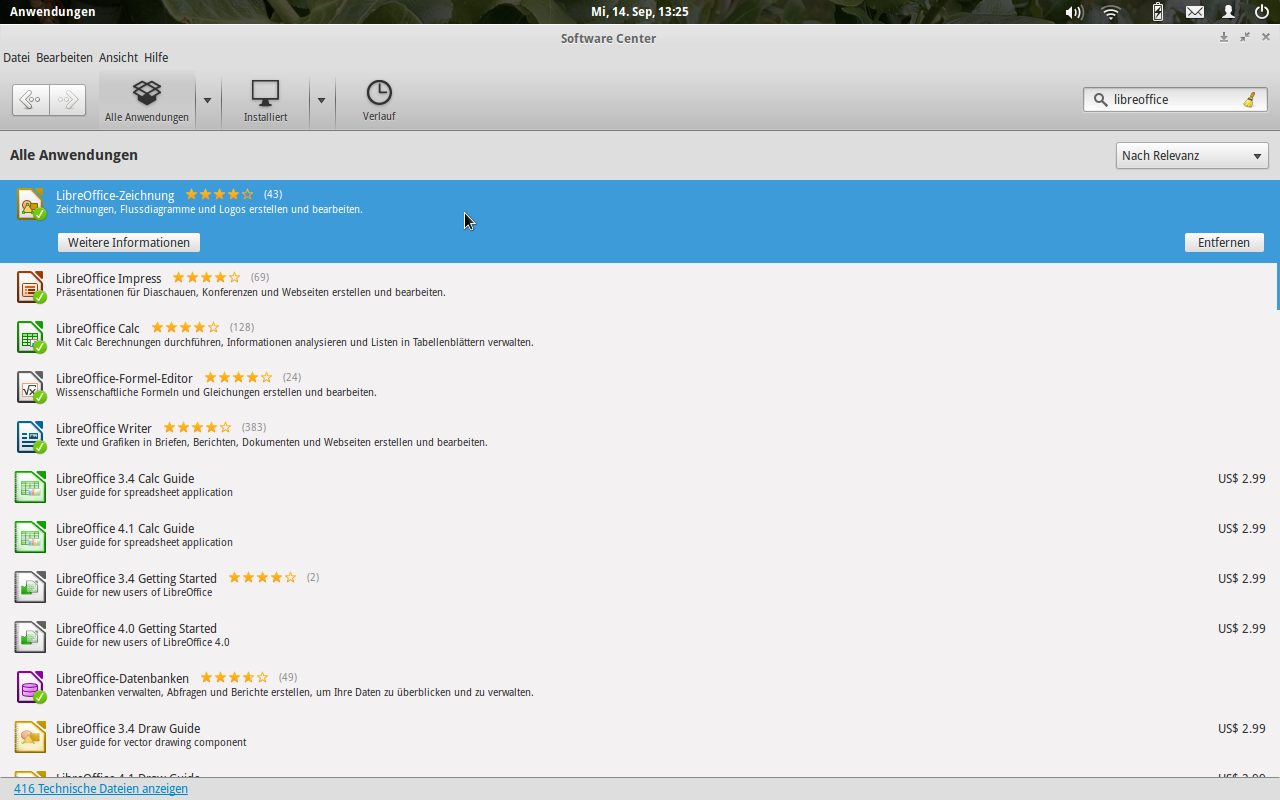1280x800 pixels.
Task: Click the LibreOffice Writer app icon
Action: (x=31, y=437)
